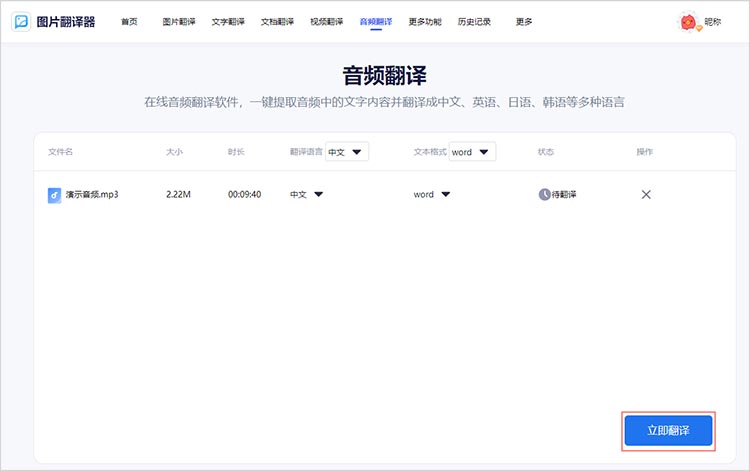Open the 更多 navigation menu

click(524, 21)
